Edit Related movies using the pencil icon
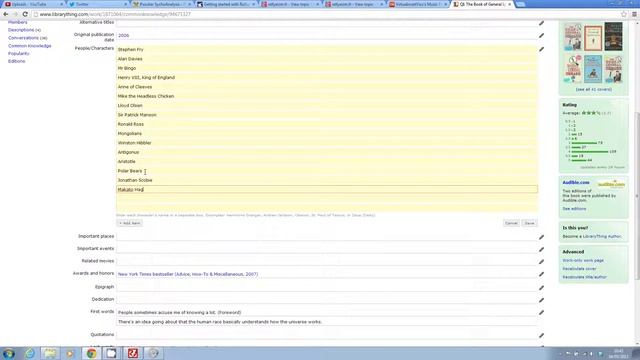 pos(541,261)
